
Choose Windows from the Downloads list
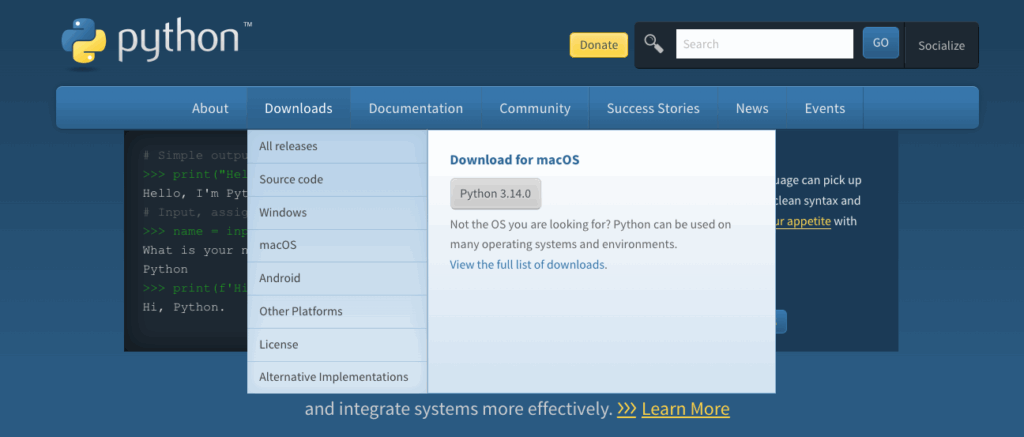pyautogui.click(x=283, y=212)
